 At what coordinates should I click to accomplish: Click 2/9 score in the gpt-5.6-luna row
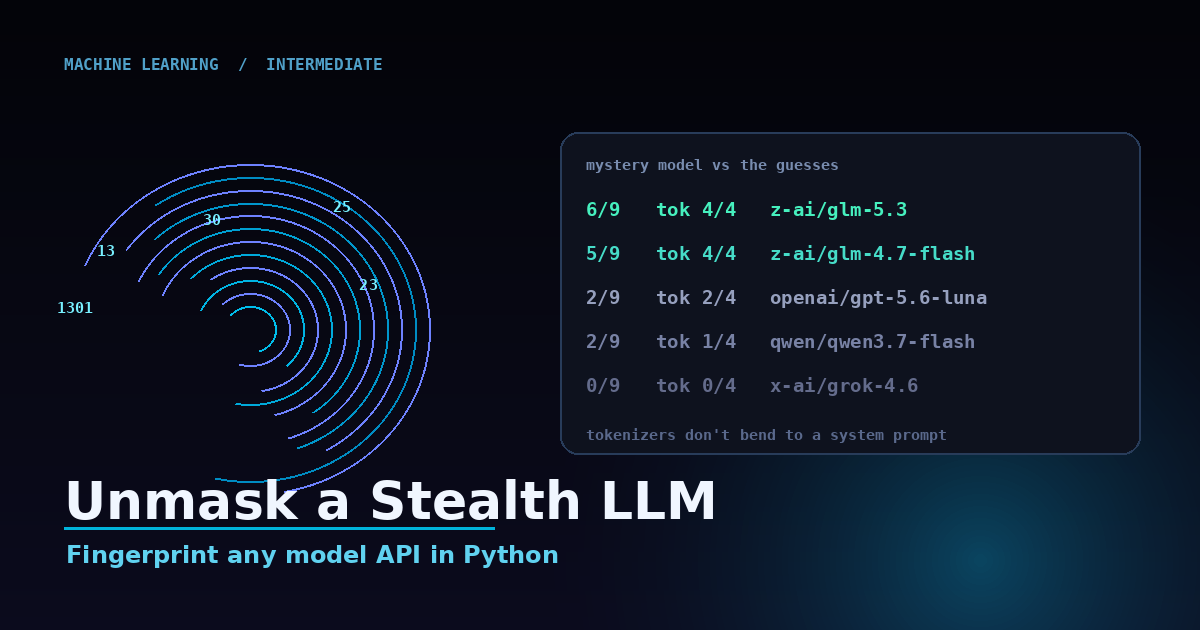[x=603, y=298]
